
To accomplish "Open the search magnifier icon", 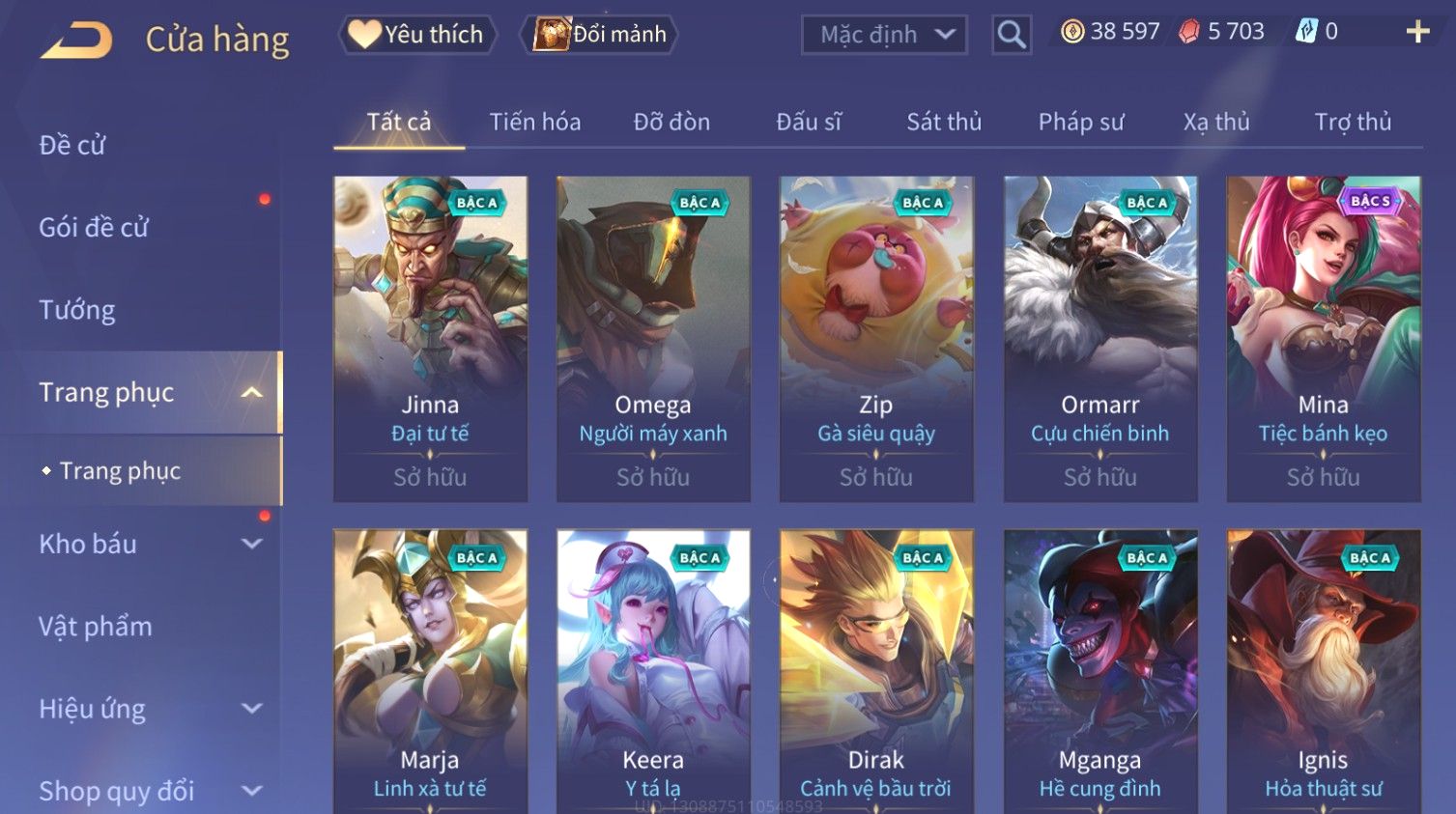I will coord(1011,35).
